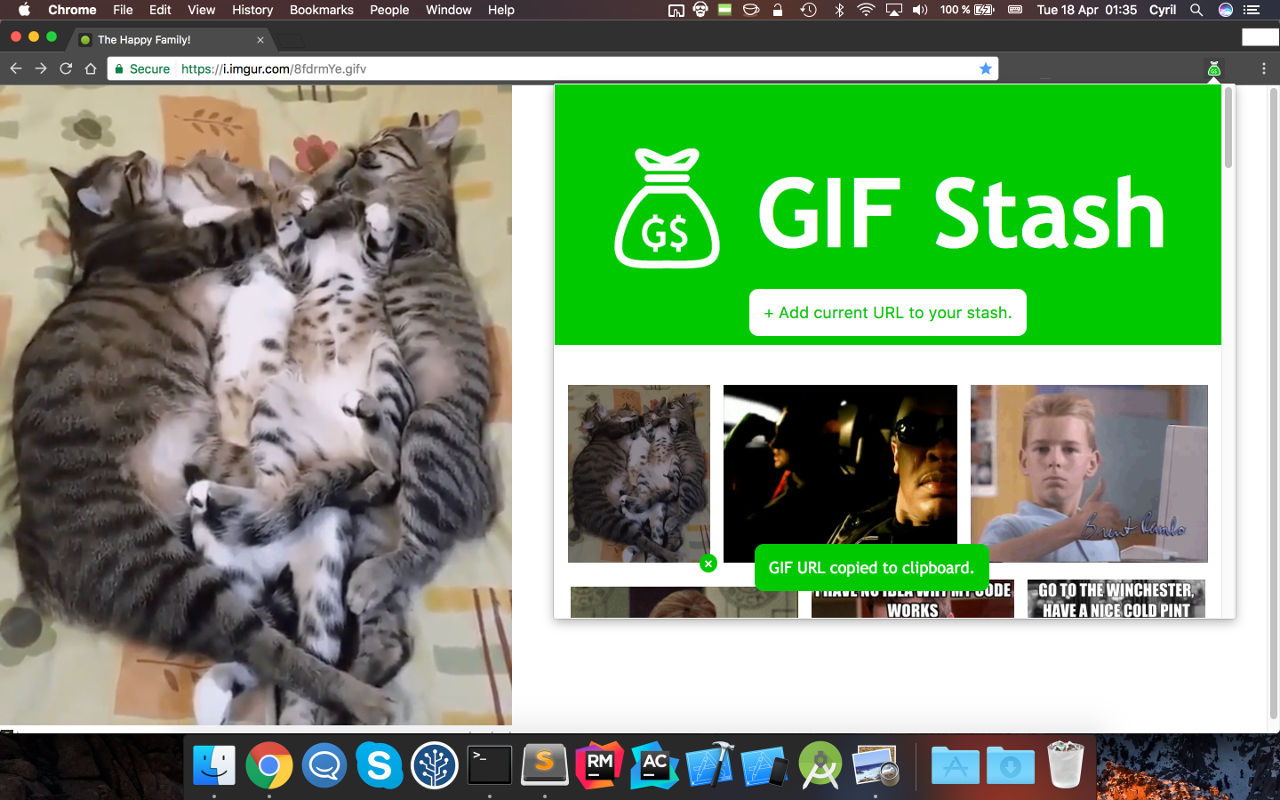Open the Chrome three-dot menu
Viewport: 1280px width, 800px height.
(x=1264, y=69)
